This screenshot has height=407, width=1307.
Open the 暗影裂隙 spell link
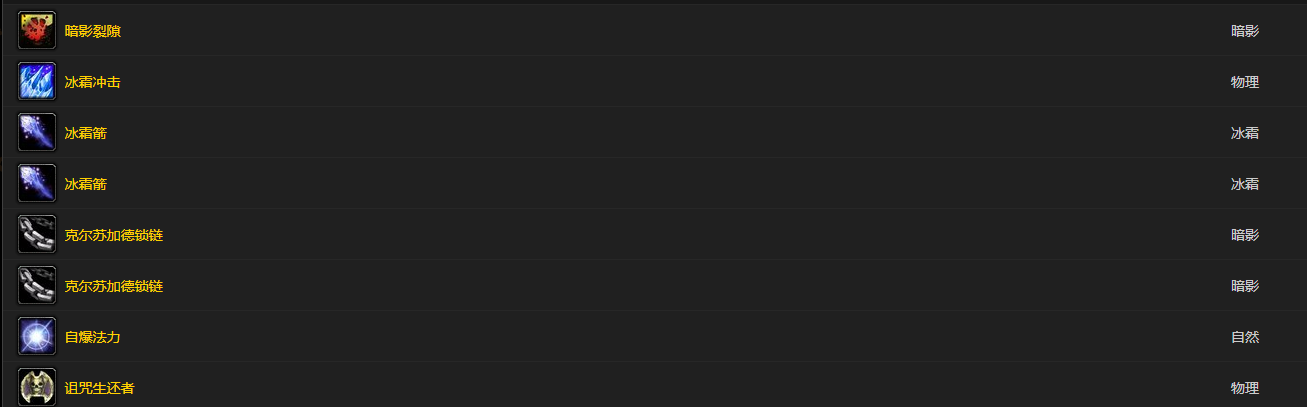[x=93, y=31]
